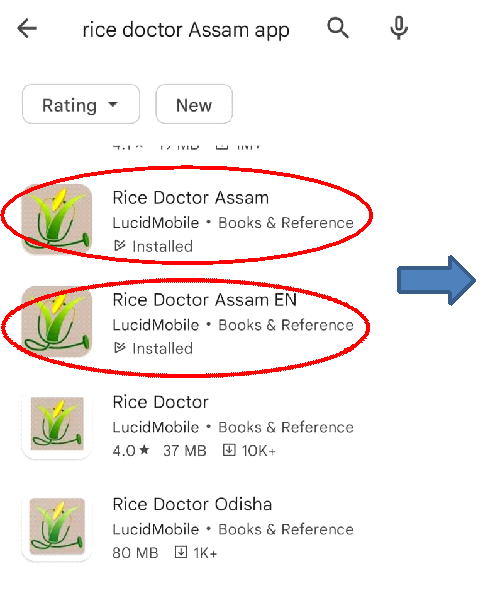The height and width of the screenshot is (590, 479).
Task: Open Rice Doctor Odisha app icon
Action: [x=57, y=526]
